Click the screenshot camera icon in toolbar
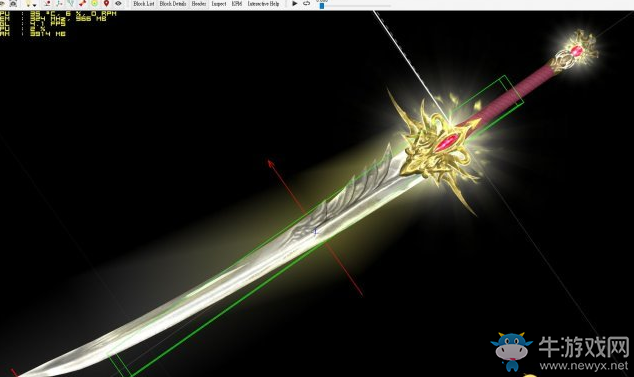634x377 pixels. [x=13, y=3]
